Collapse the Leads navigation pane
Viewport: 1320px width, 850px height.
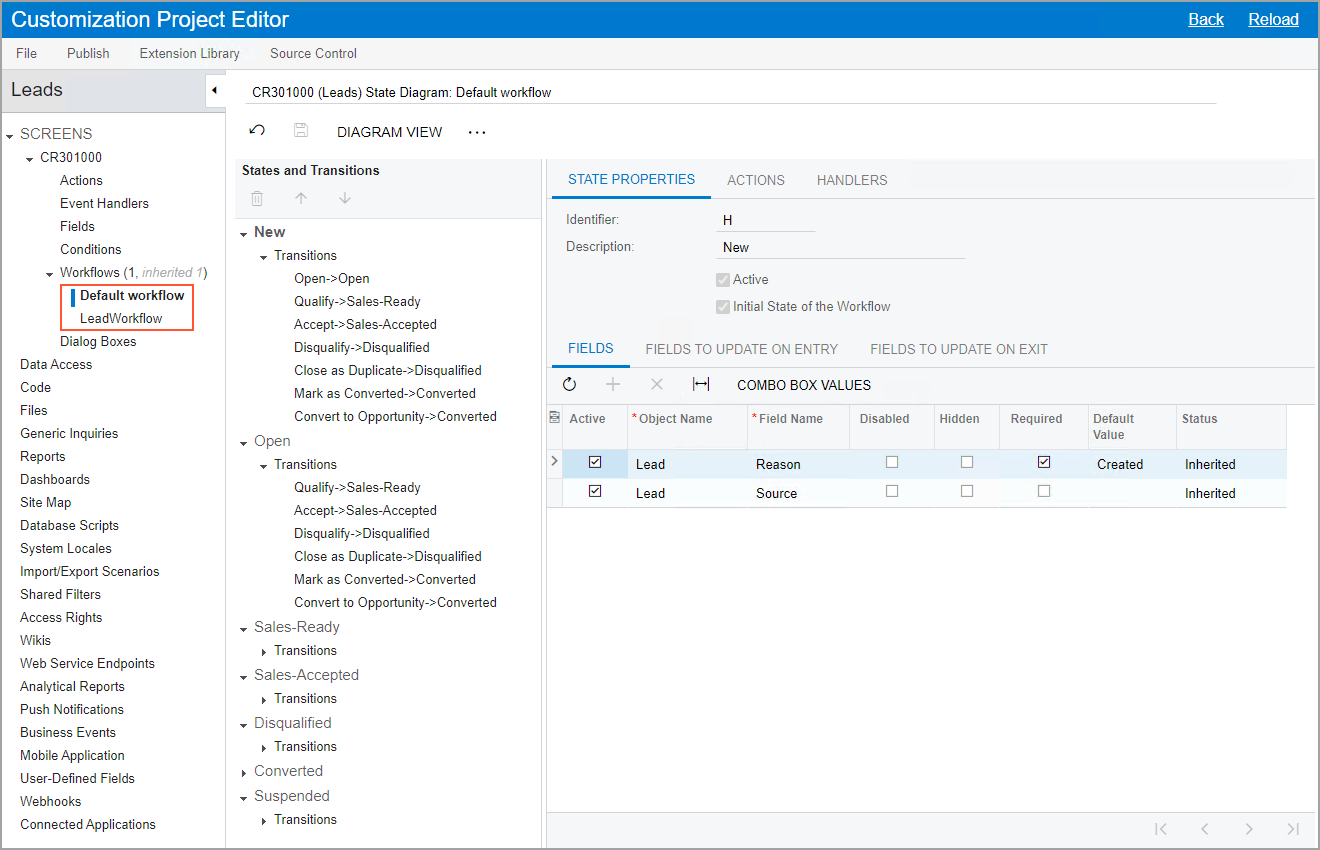click(x=214, y=90)
